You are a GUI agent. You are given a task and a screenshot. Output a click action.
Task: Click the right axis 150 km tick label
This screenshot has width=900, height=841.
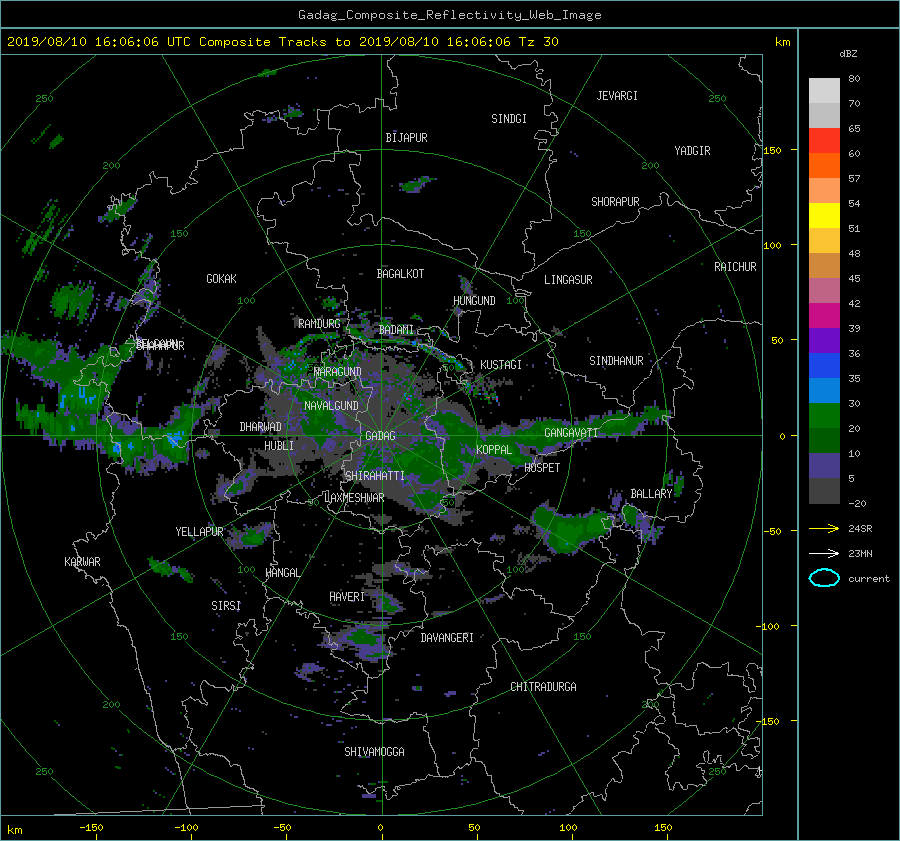coord(772,150)
